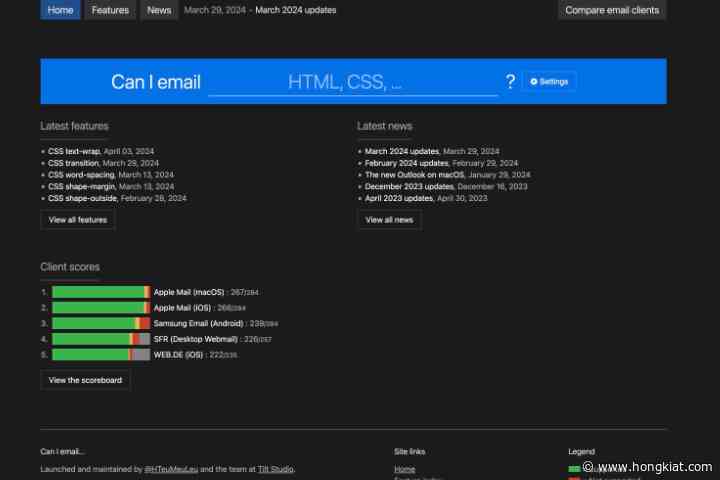720x480 pixels.
Task: Click View all features button
Action: (78, 220)
